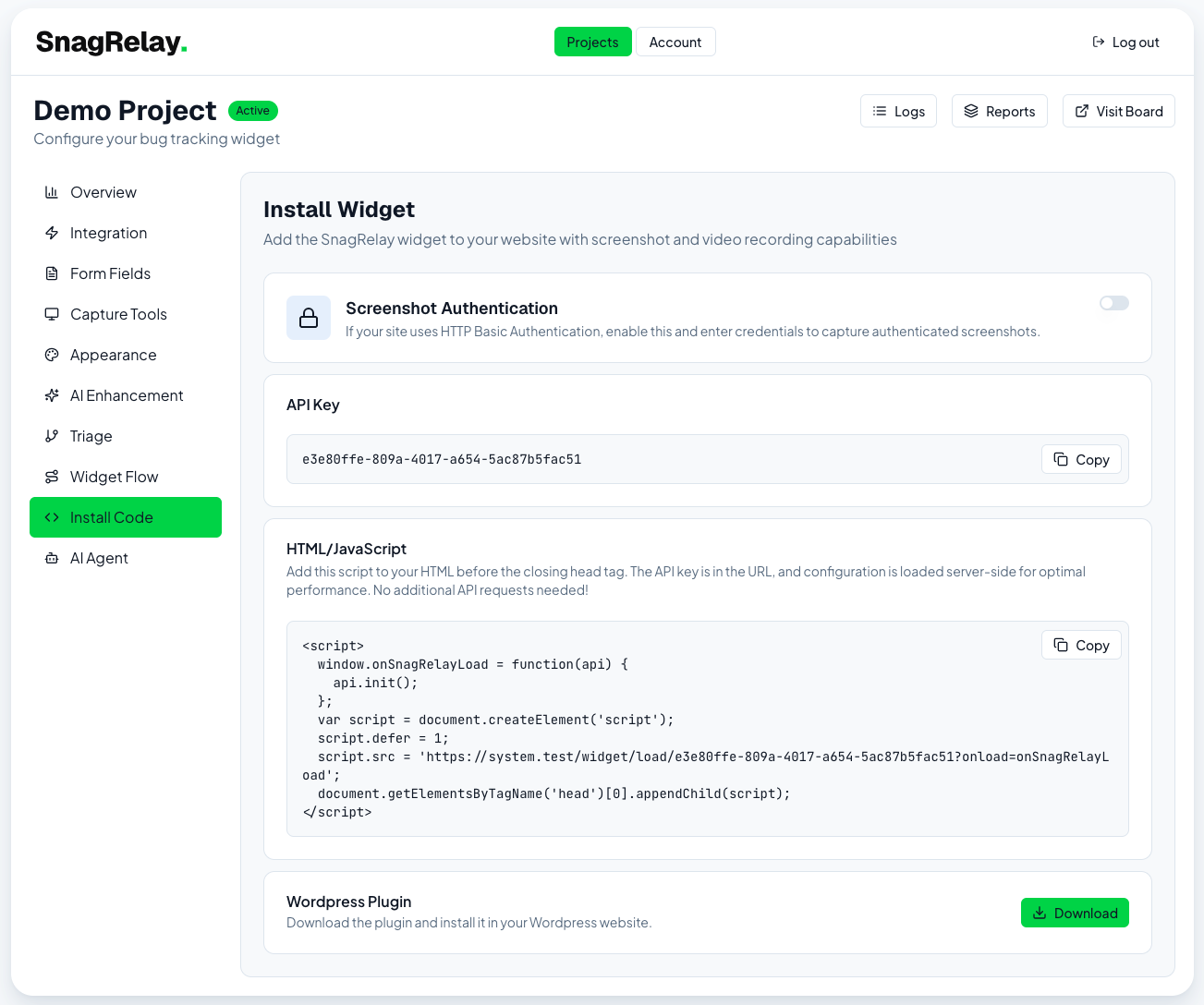Viewport: 1204px width, 1005px height.
Task: Click the Logs button
Action: pos(898,111)
